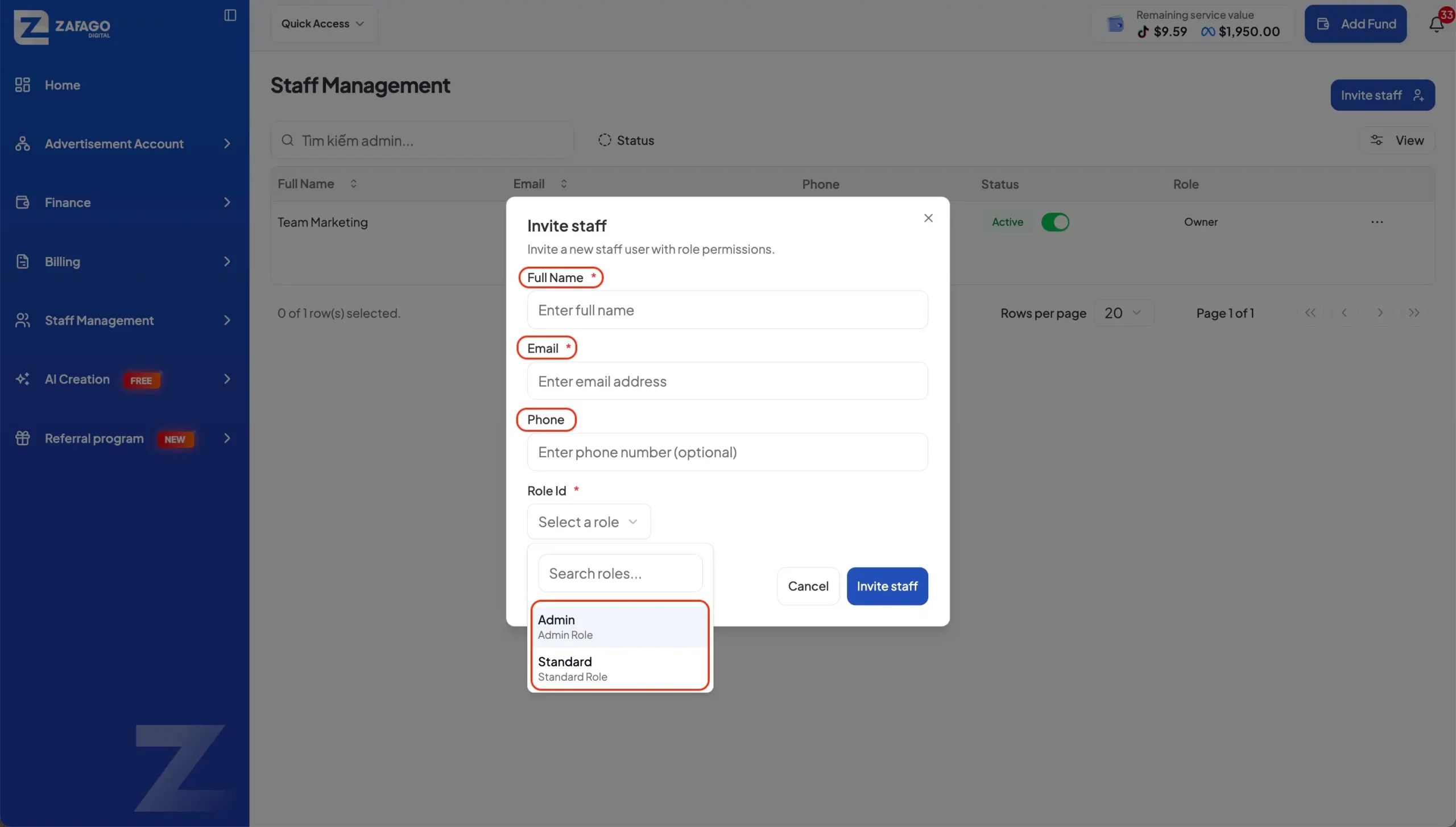Click the TikTok balance icon

pyautogui.click(x=1143, y=32)
